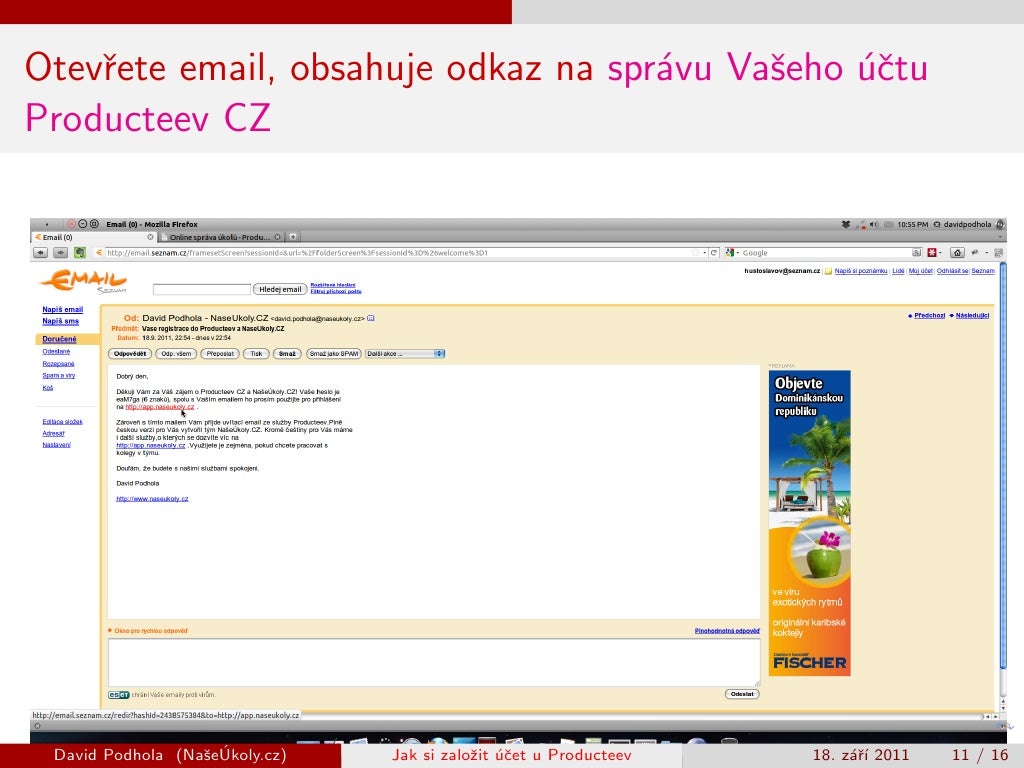Expand the Další akce dropdown
1024x768 pixels.
tap(404, 354)
